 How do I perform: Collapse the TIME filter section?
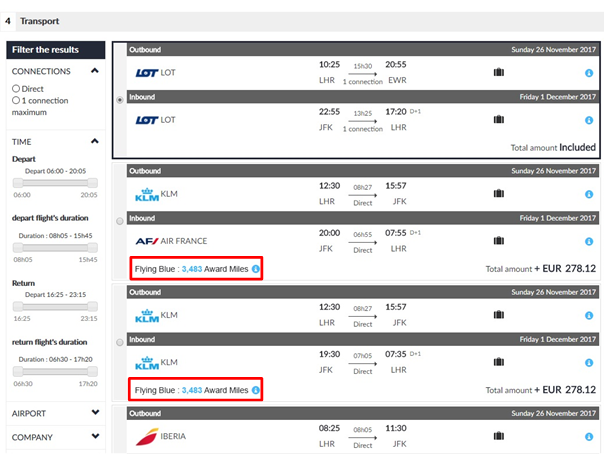(x=94, y=142)
